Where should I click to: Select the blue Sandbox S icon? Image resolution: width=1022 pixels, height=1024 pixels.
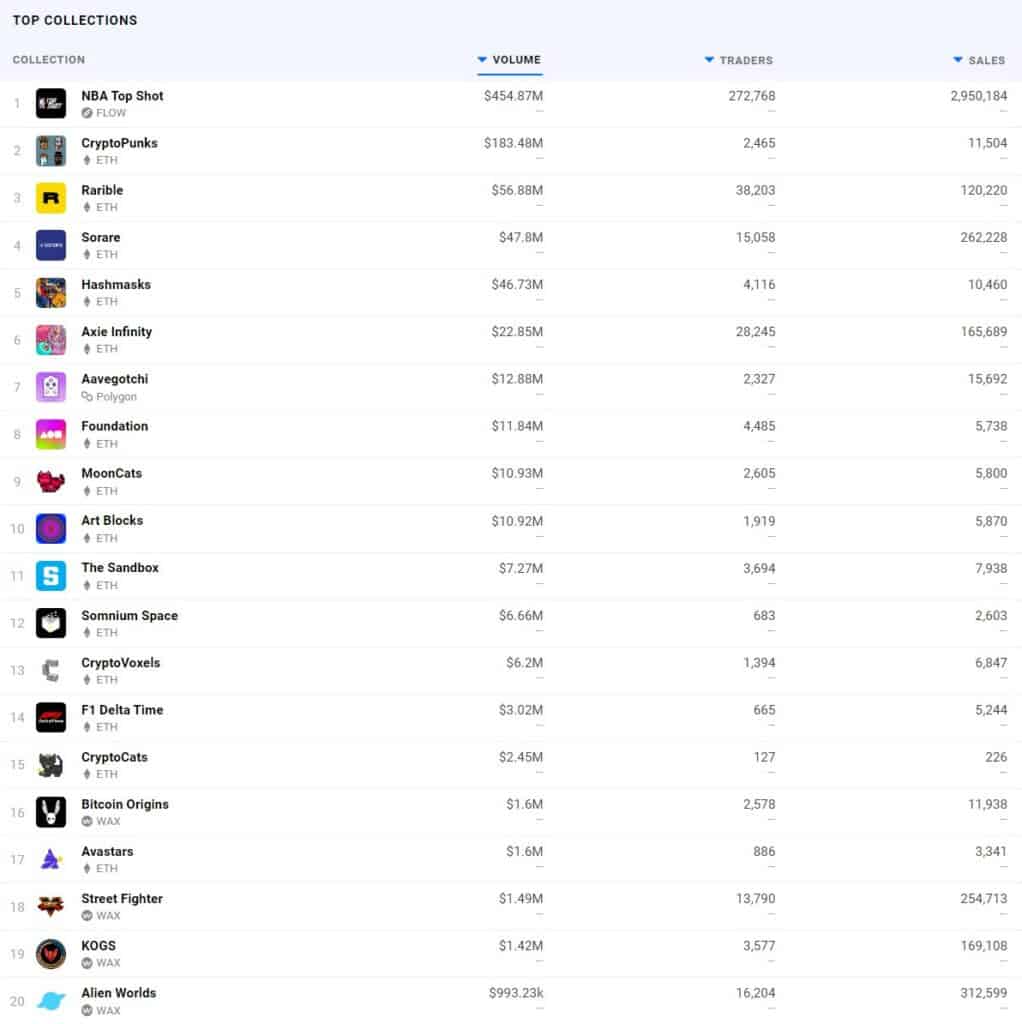pyautogui.click(x=51, y=575)
